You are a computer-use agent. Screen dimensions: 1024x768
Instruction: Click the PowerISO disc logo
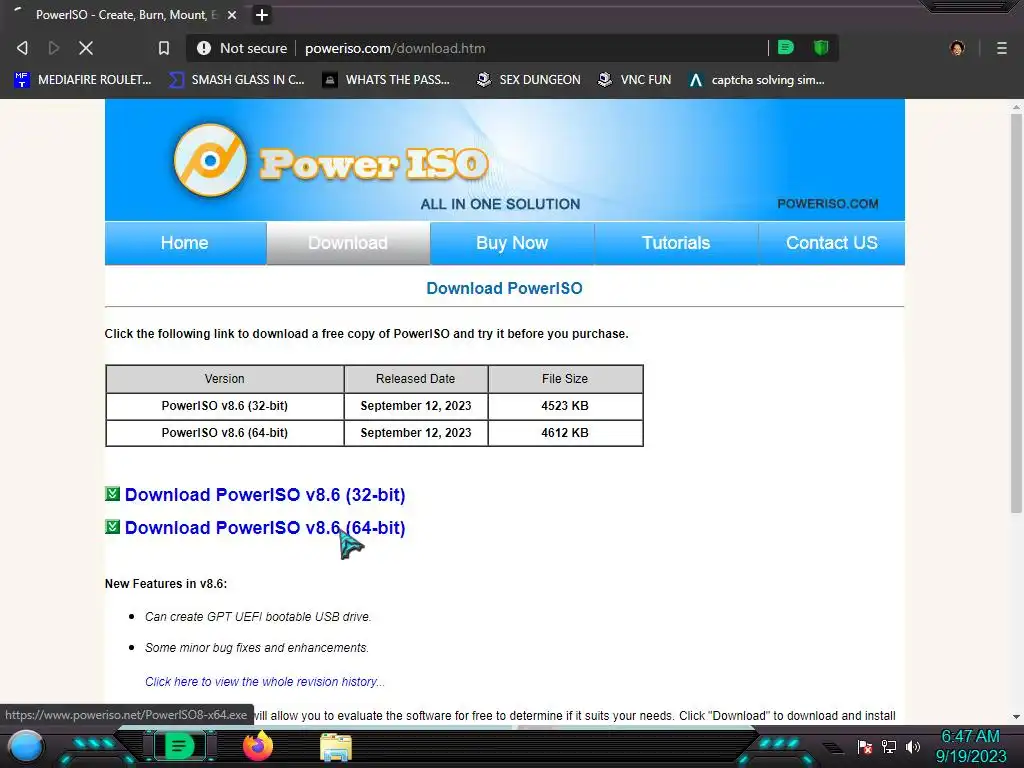coord(210,160)
